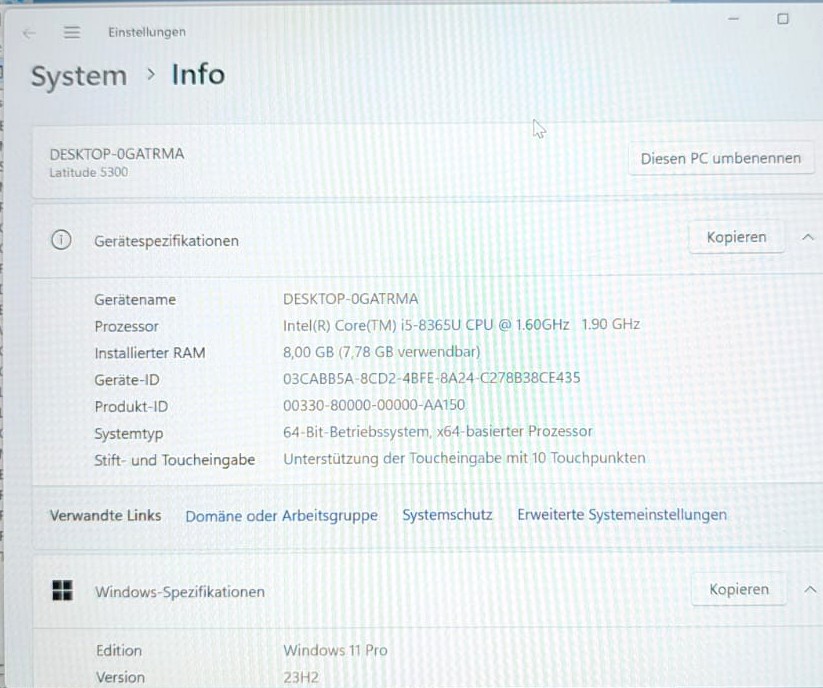Open the Systemschutz link
This screenshot has height=688, width=823.
[x=447, y=515]
